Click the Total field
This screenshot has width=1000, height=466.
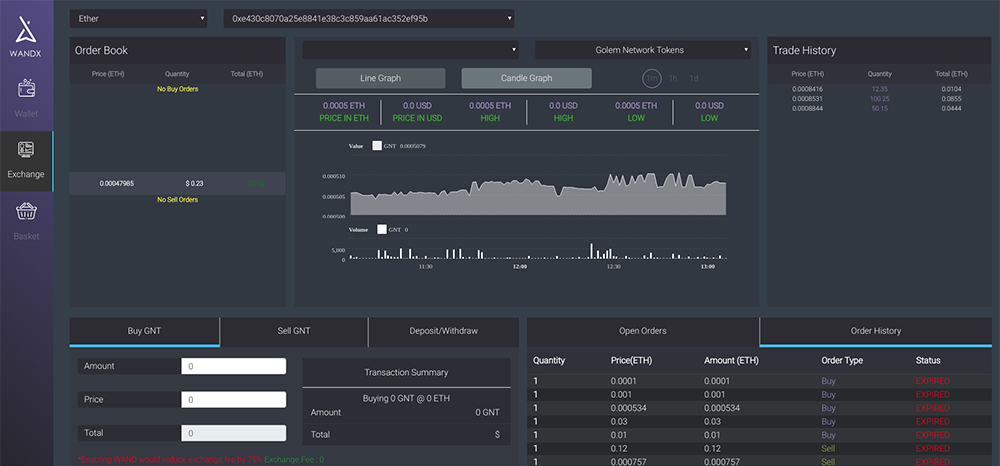(233, 433)
